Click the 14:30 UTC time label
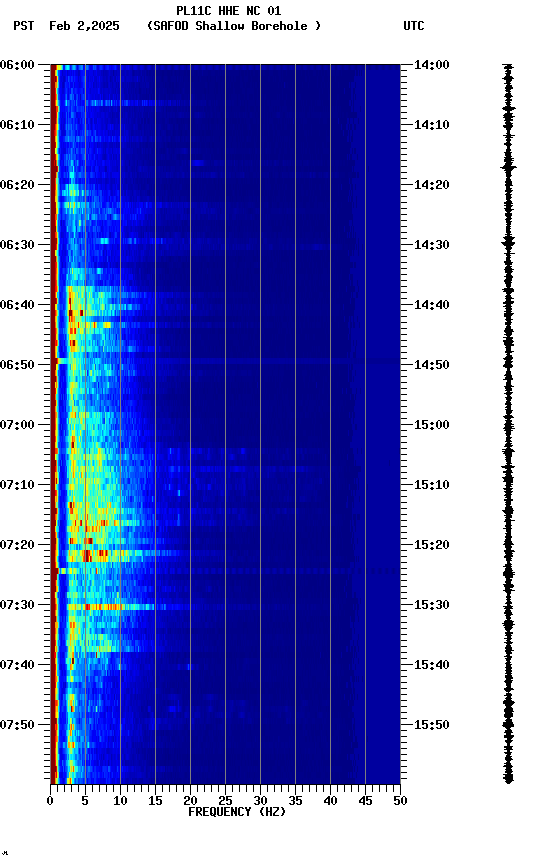552x864 pixels. click(x=432, y=245)
